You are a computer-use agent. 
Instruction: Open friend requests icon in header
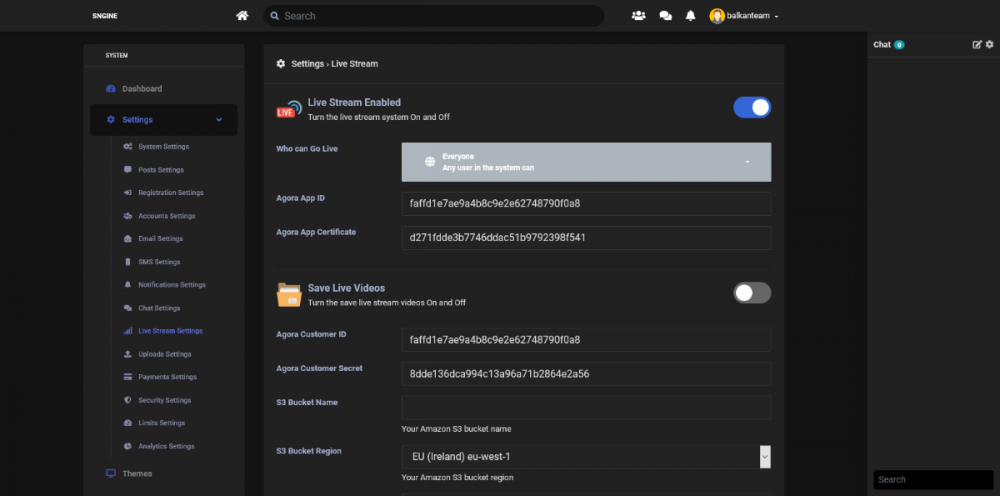[x=638, y=16]
